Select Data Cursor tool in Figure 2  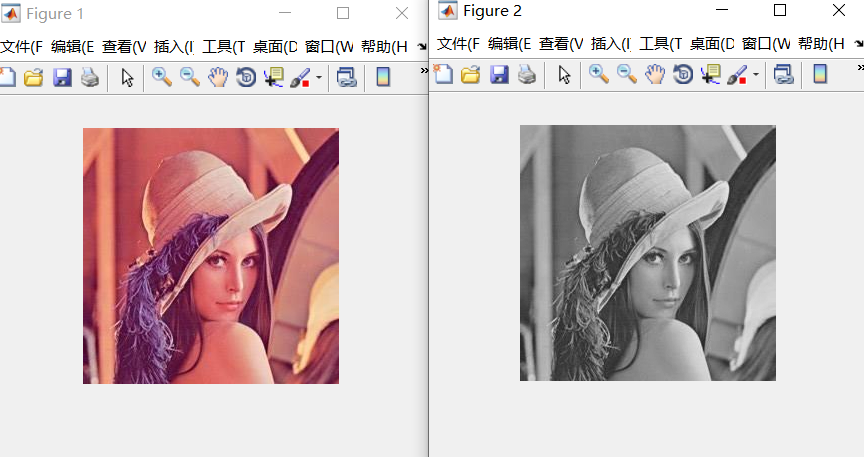(x=710, y=74)
